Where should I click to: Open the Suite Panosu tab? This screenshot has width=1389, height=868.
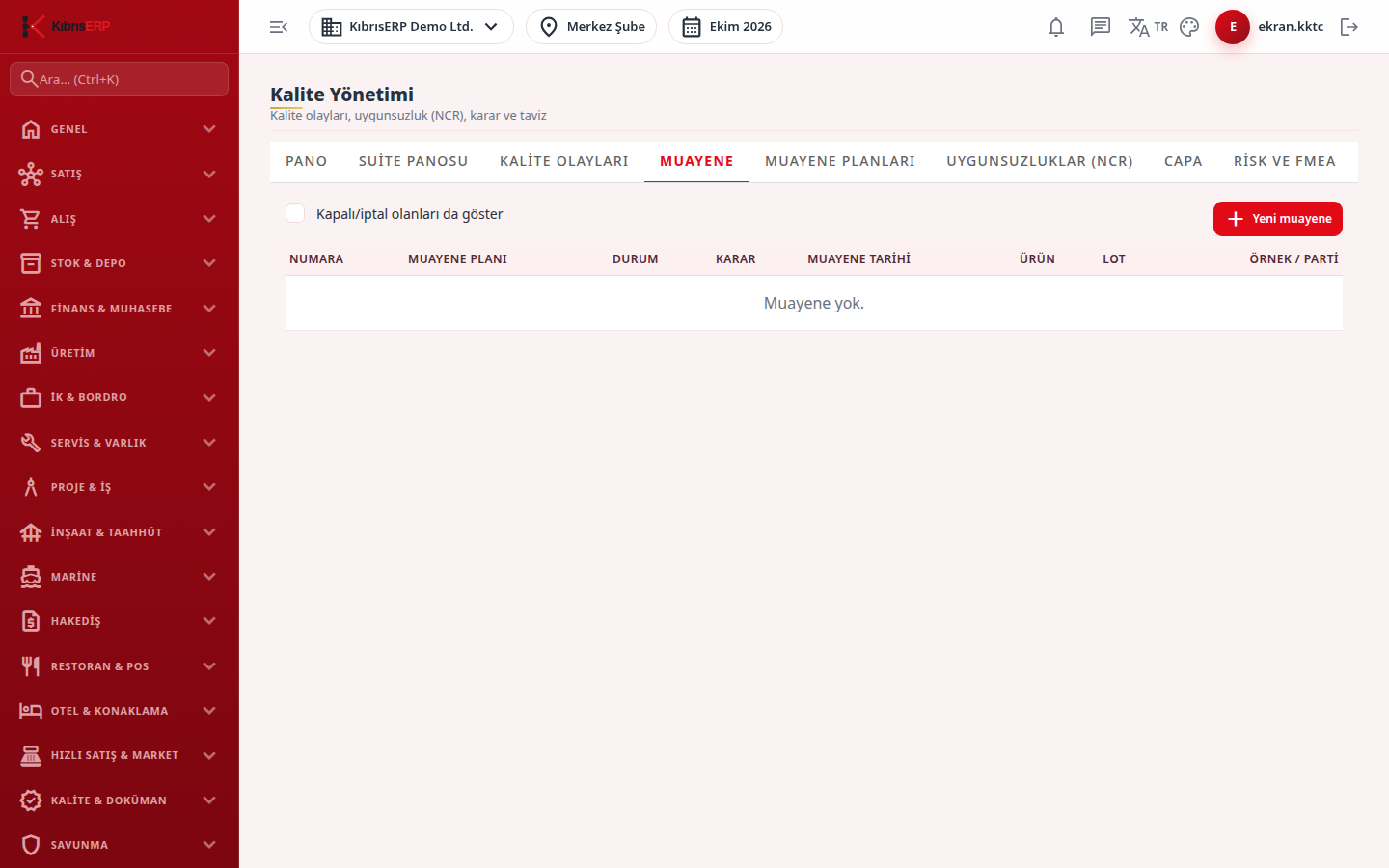tap(414, 161)
